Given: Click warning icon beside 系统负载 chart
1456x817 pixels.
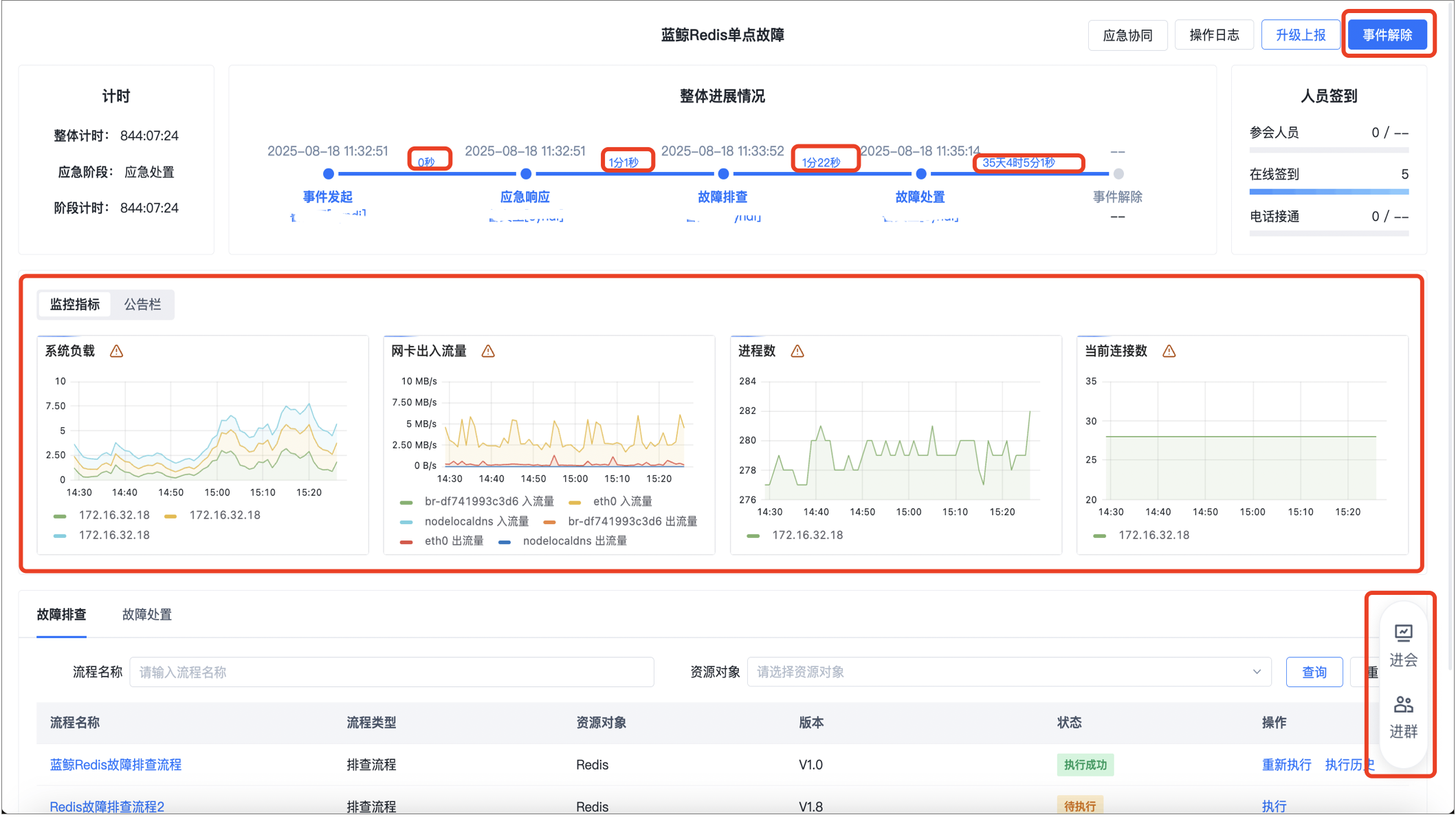Looking at the screenshot, I should point(116,351).
